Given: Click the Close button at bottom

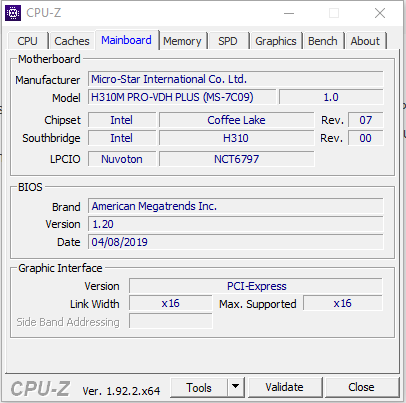Looking at the screenshot, I should [362, 387].
